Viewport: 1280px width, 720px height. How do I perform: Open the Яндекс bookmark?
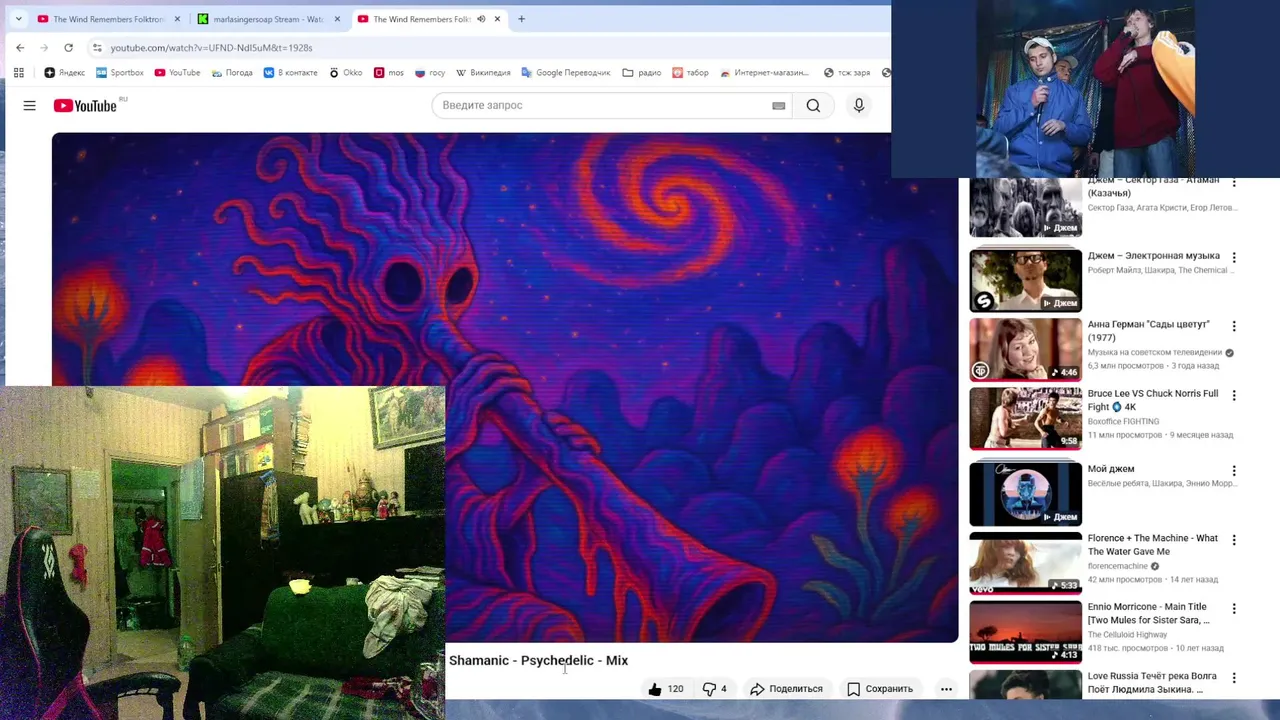pyautogui.click(x=65, y=73)
